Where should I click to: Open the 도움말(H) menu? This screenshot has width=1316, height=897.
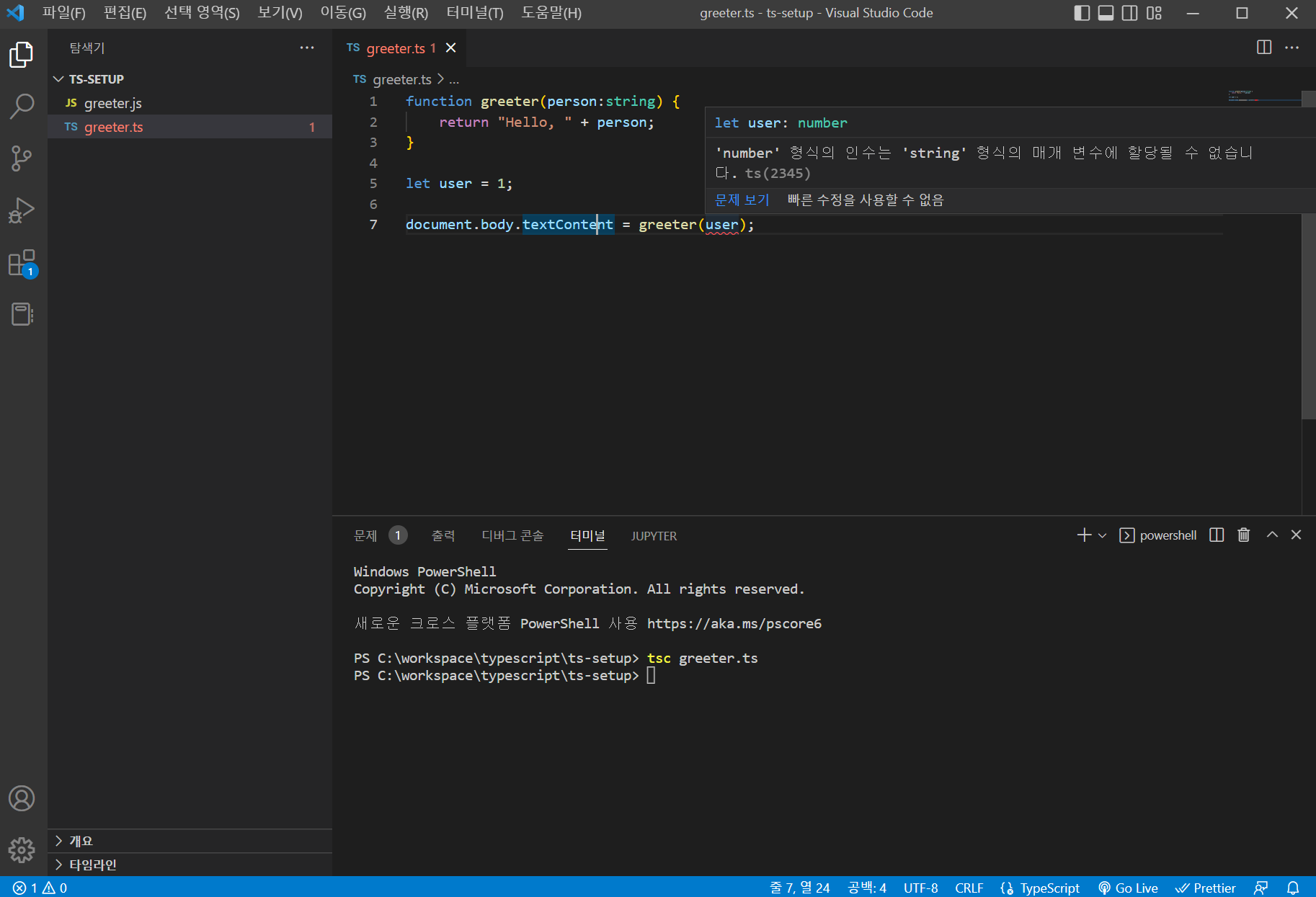tap(551, 13)
